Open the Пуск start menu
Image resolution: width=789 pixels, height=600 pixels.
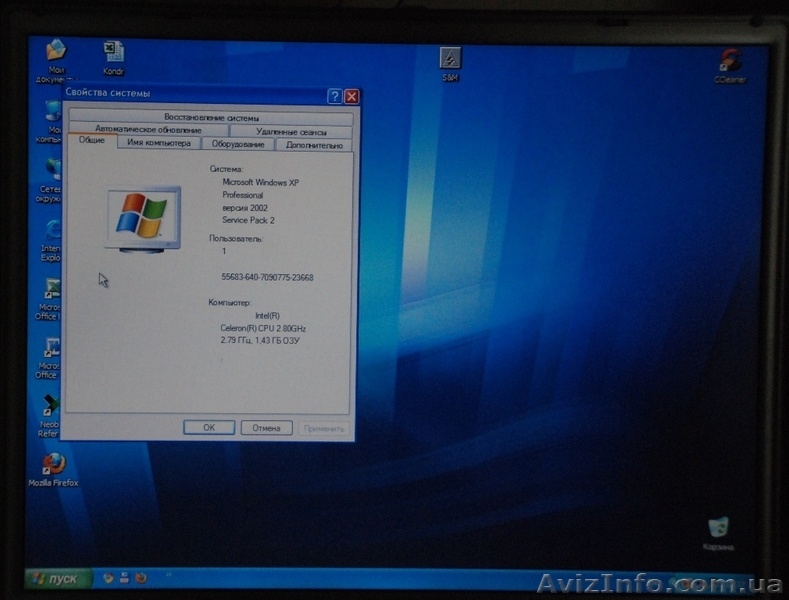59,579
